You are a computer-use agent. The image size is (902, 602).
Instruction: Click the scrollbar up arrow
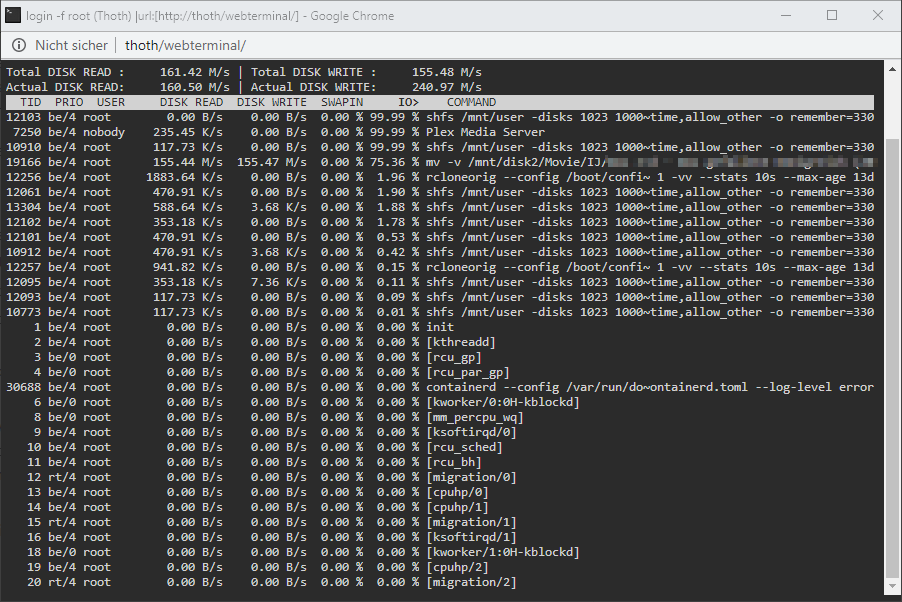coord(892,70)
